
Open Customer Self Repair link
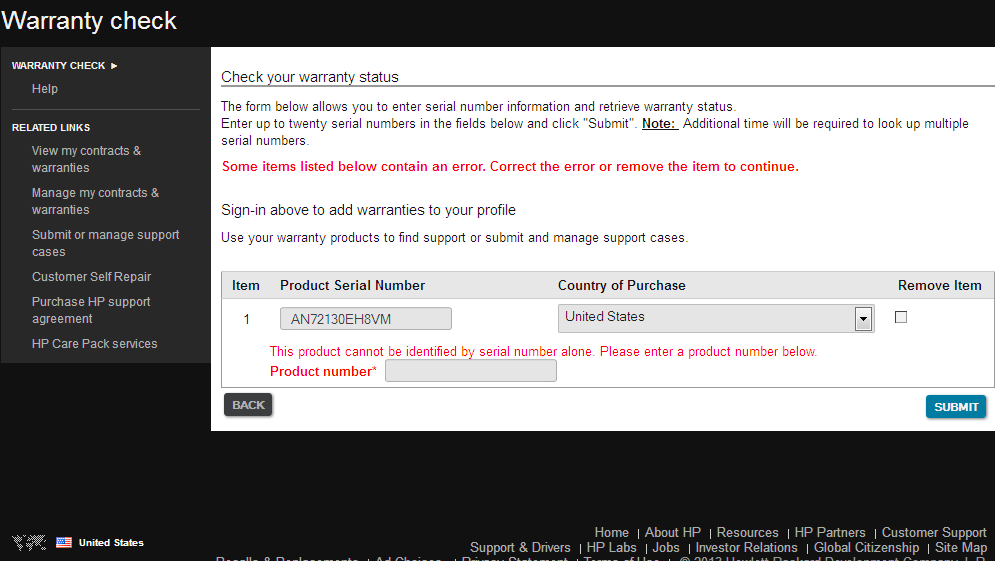pos(91,277)
